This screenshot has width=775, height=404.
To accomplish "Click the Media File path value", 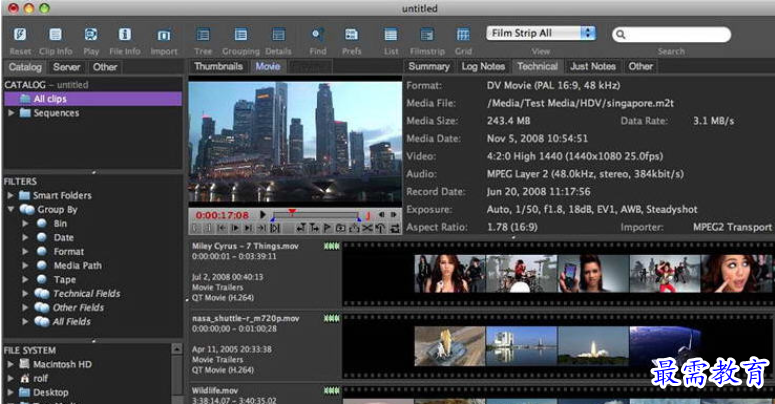I will click(x=580, y=103).
